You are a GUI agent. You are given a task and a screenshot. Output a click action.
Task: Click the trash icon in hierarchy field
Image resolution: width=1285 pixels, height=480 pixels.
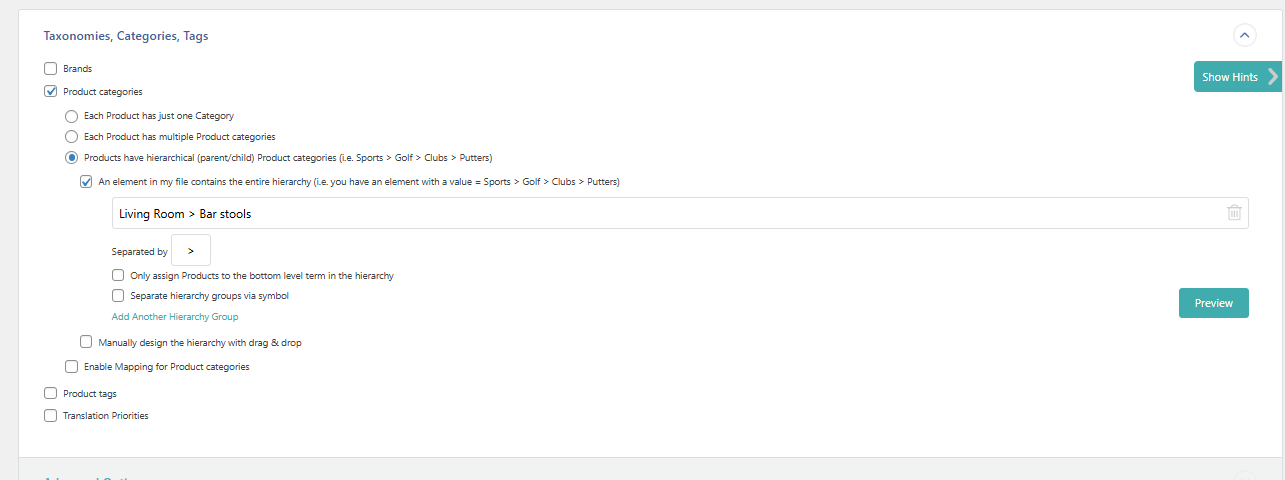[x=1234, y=213]
